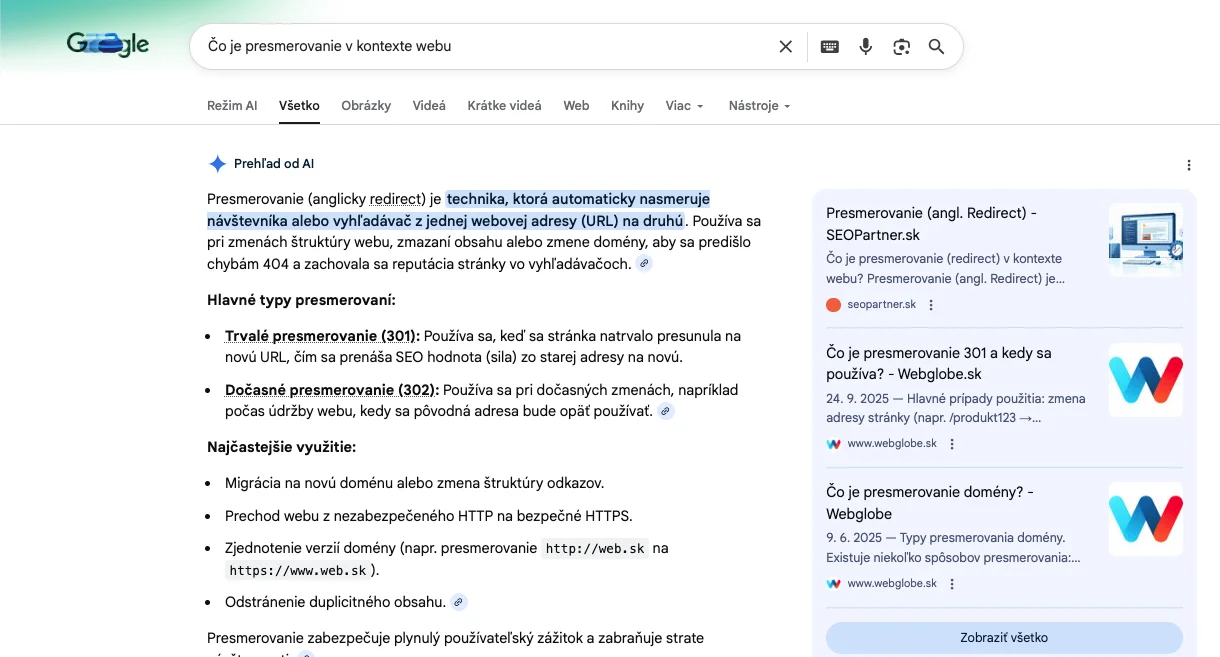This screenshot has height=657, width=1220.
Task: Start voice search with the microphone icon
Action: click(866, 46)
